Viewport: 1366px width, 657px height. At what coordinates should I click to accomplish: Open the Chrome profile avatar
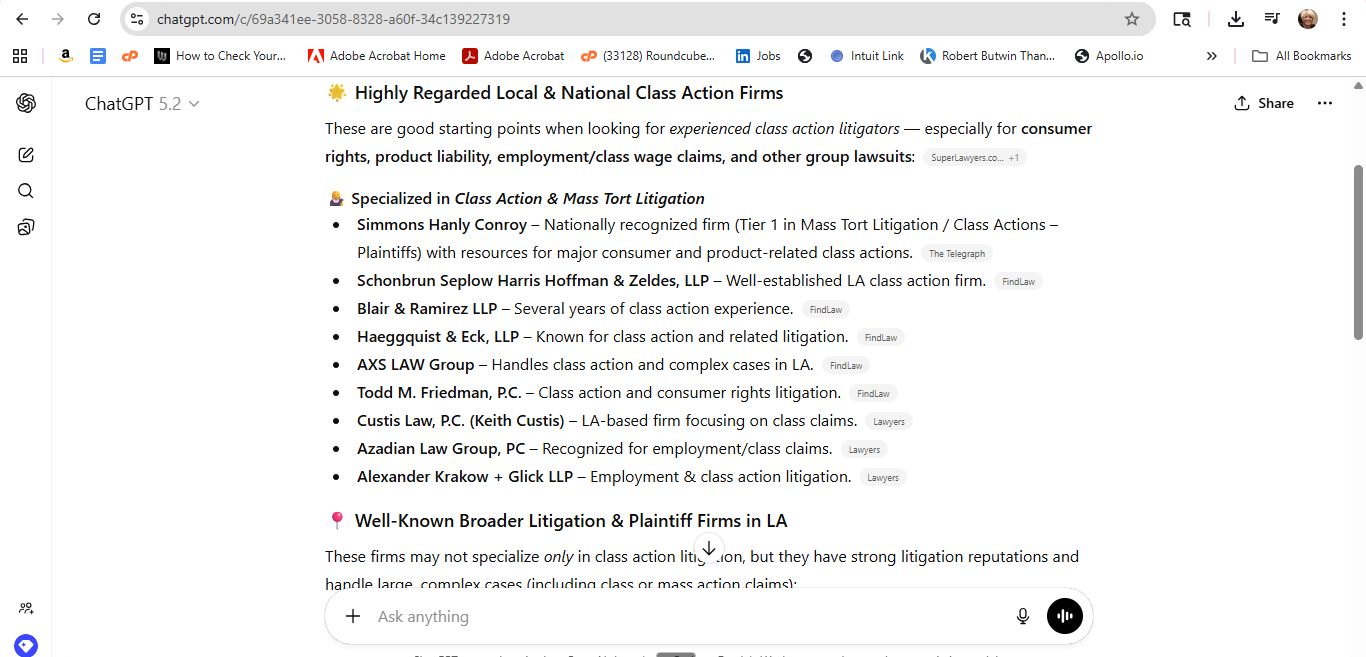coord(1308,19)
